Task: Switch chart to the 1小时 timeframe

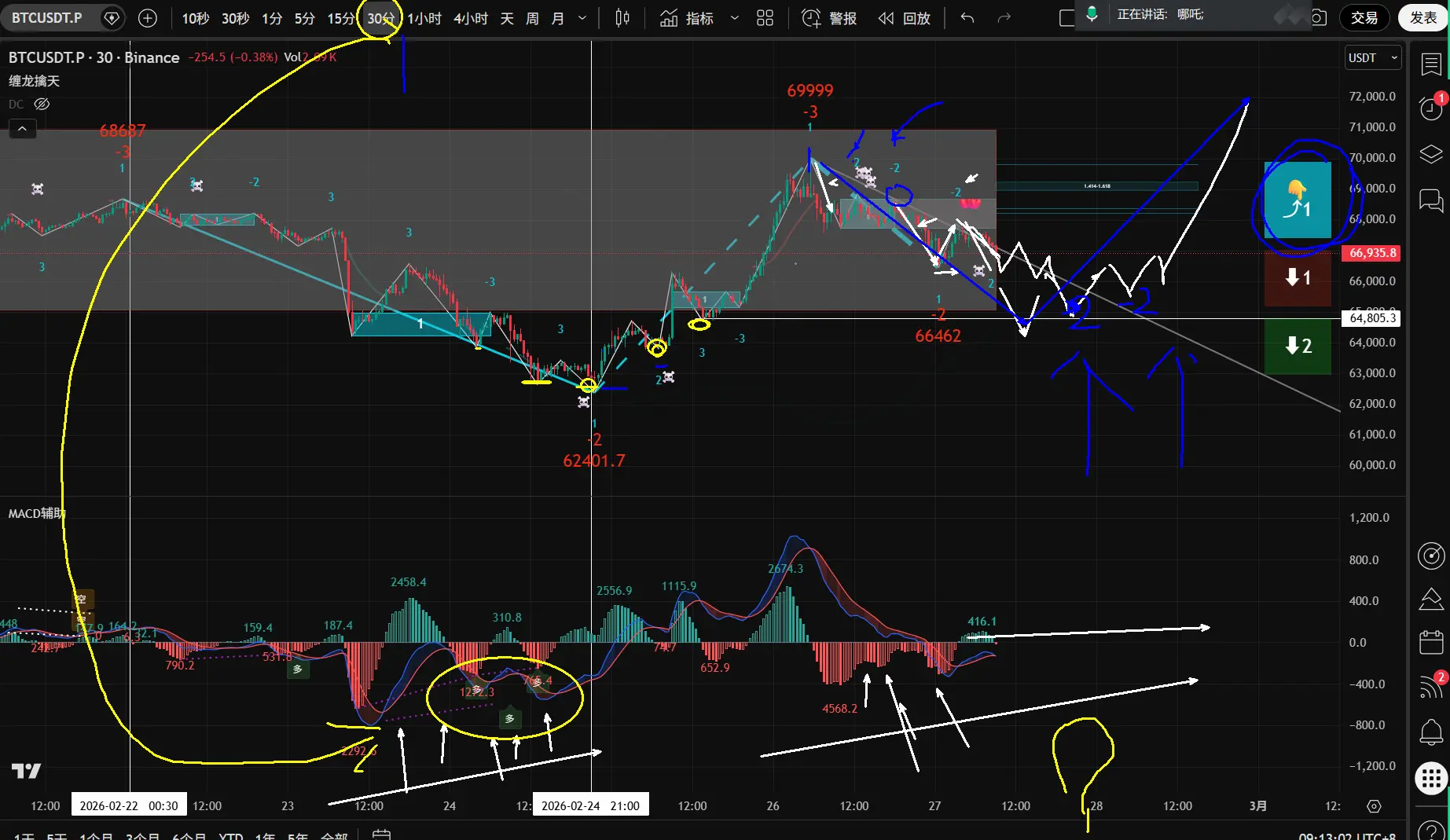Action: coord(424,18)
